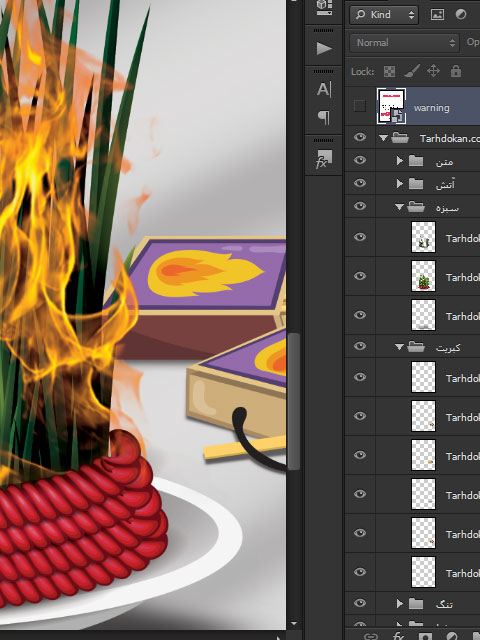
Task: Click the lock all icon
Action: (456, 71)
